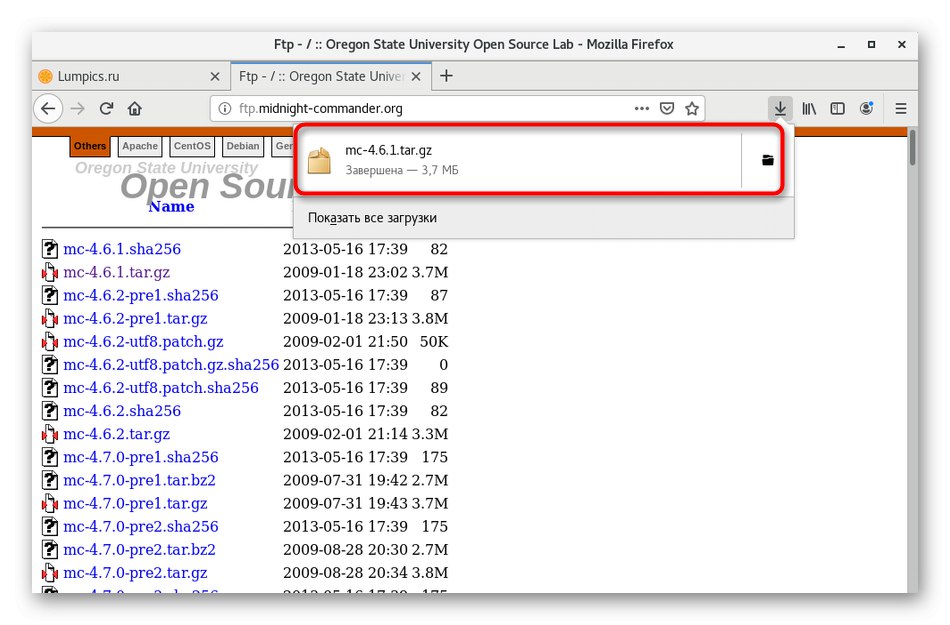
Task: Click archive icon beside mc-4.6.2.tar.gz
Action: click(50, 434)
